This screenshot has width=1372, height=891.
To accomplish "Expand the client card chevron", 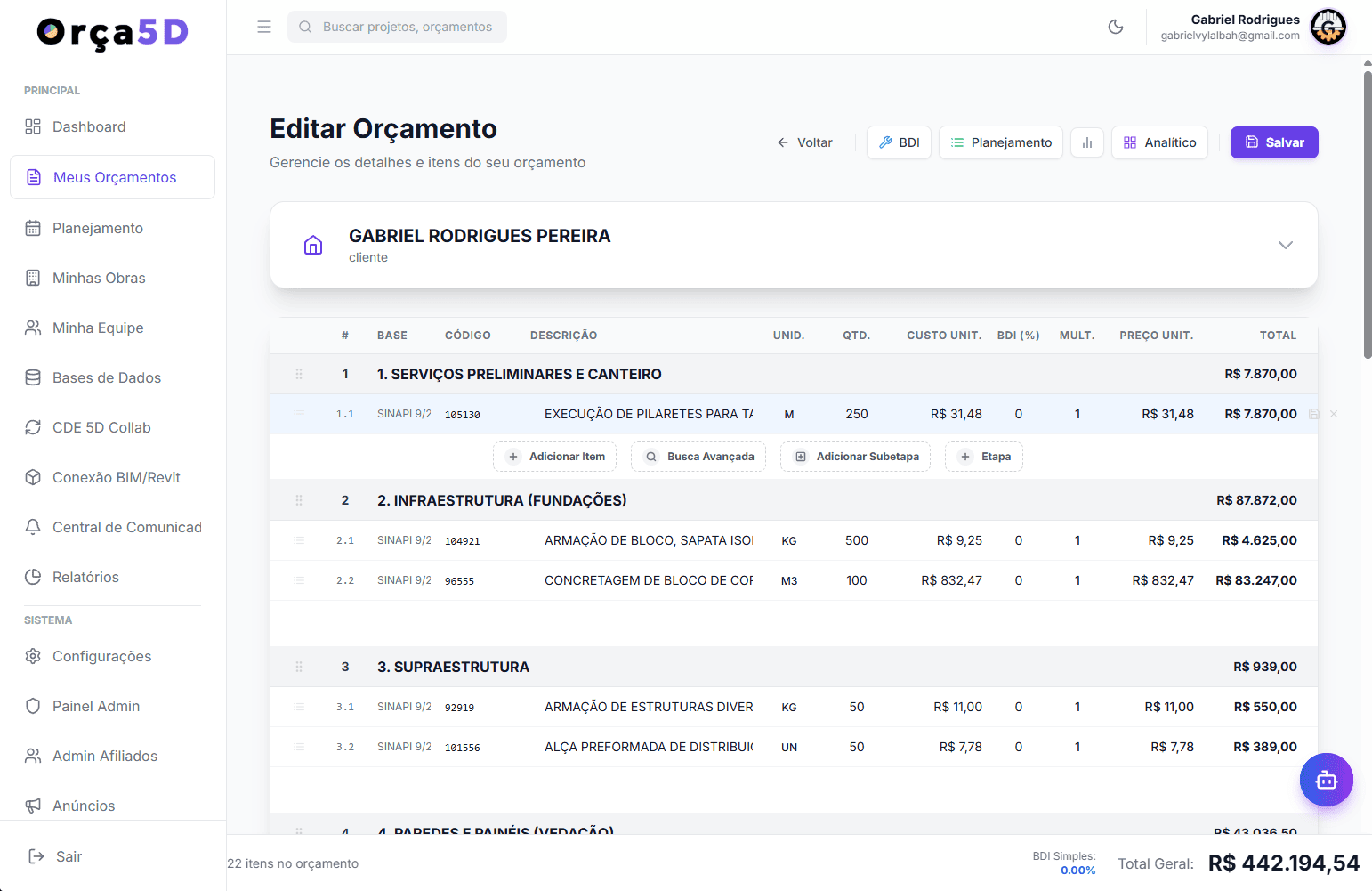I will point(1286,245).
